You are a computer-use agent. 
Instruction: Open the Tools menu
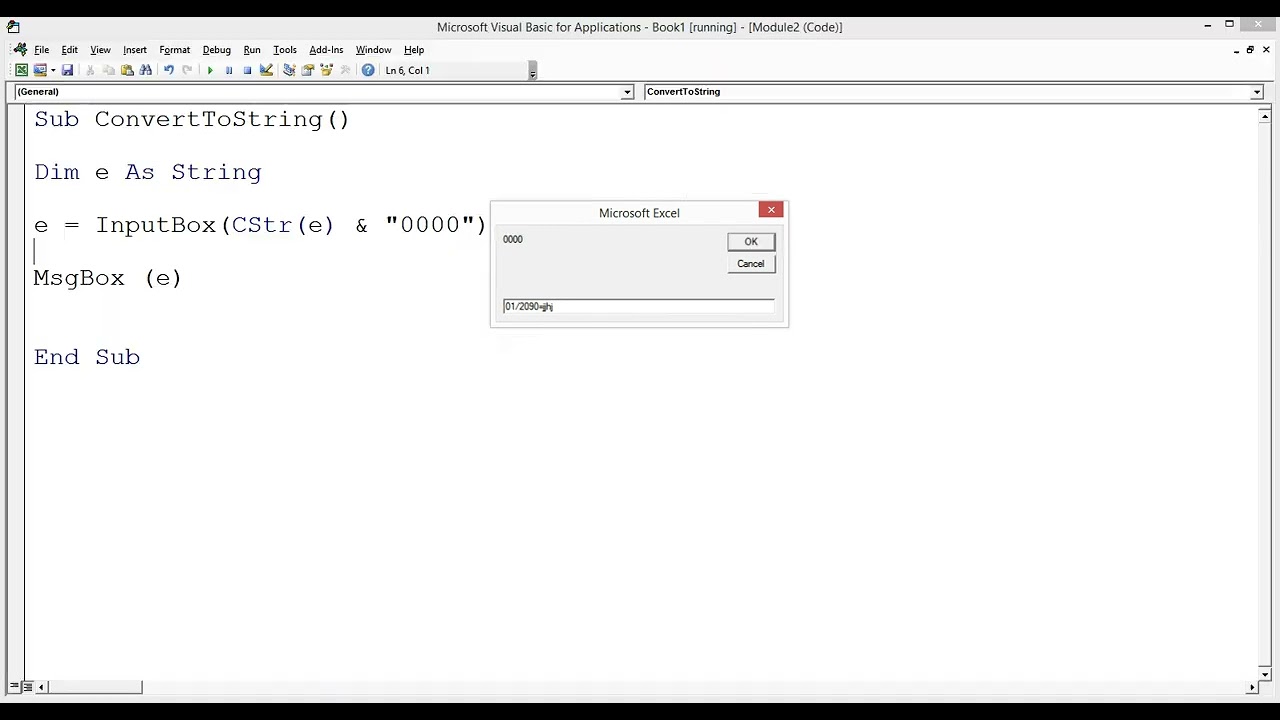coord(285,49)
